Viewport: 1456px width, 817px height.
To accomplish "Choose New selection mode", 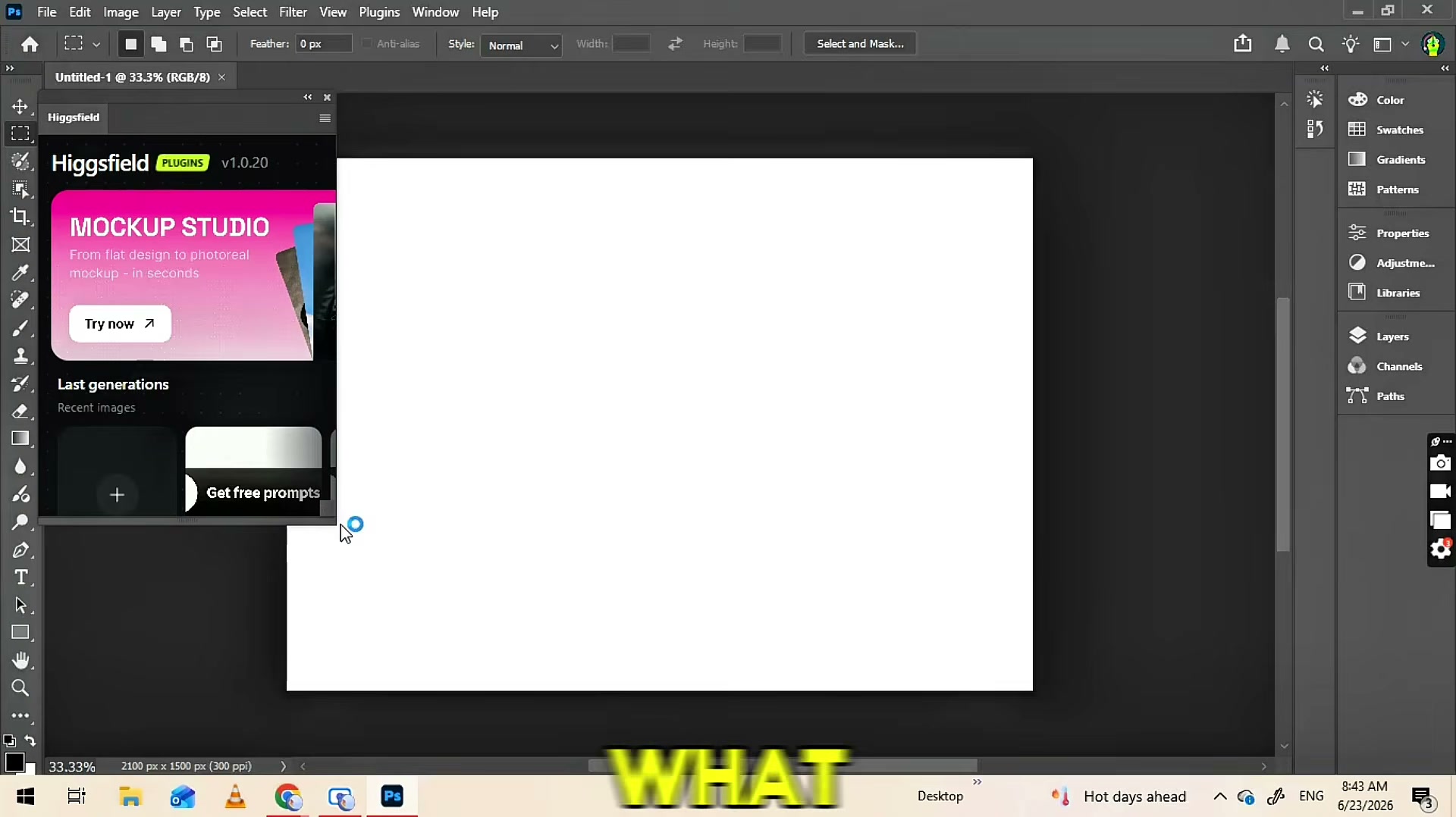I will 130,44.
